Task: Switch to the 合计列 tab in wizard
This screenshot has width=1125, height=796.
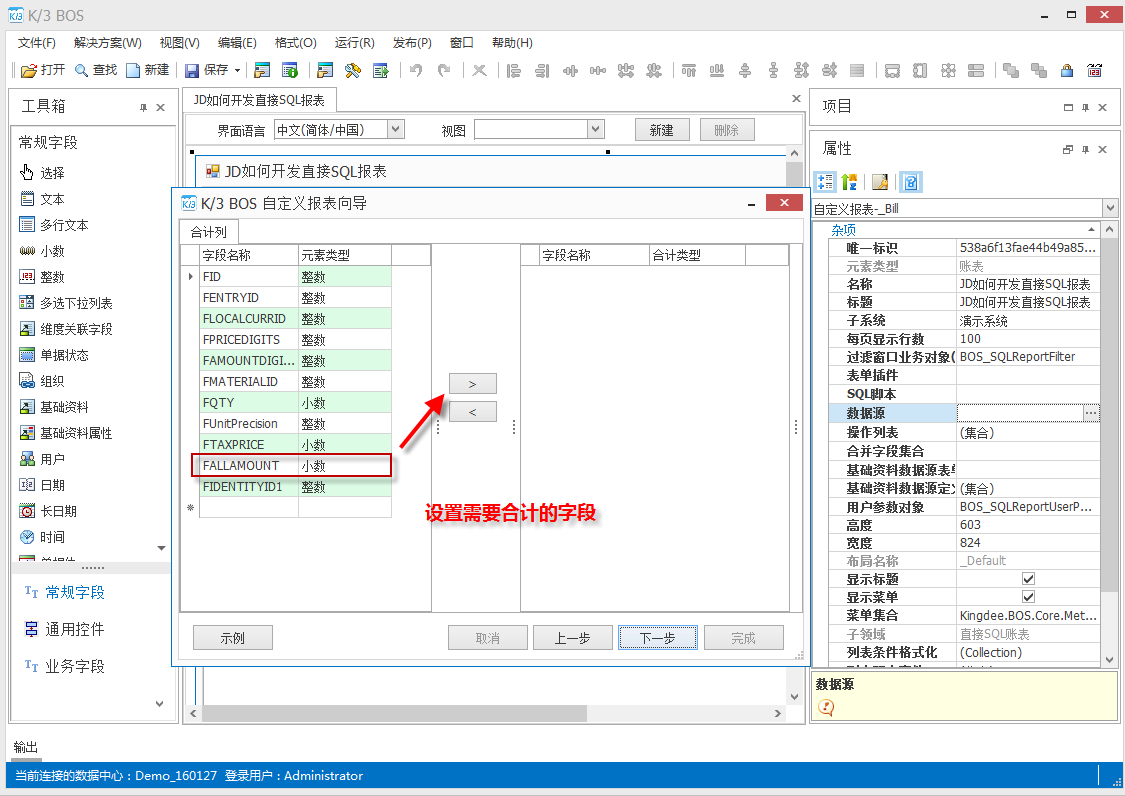Action: pos(209,232)
